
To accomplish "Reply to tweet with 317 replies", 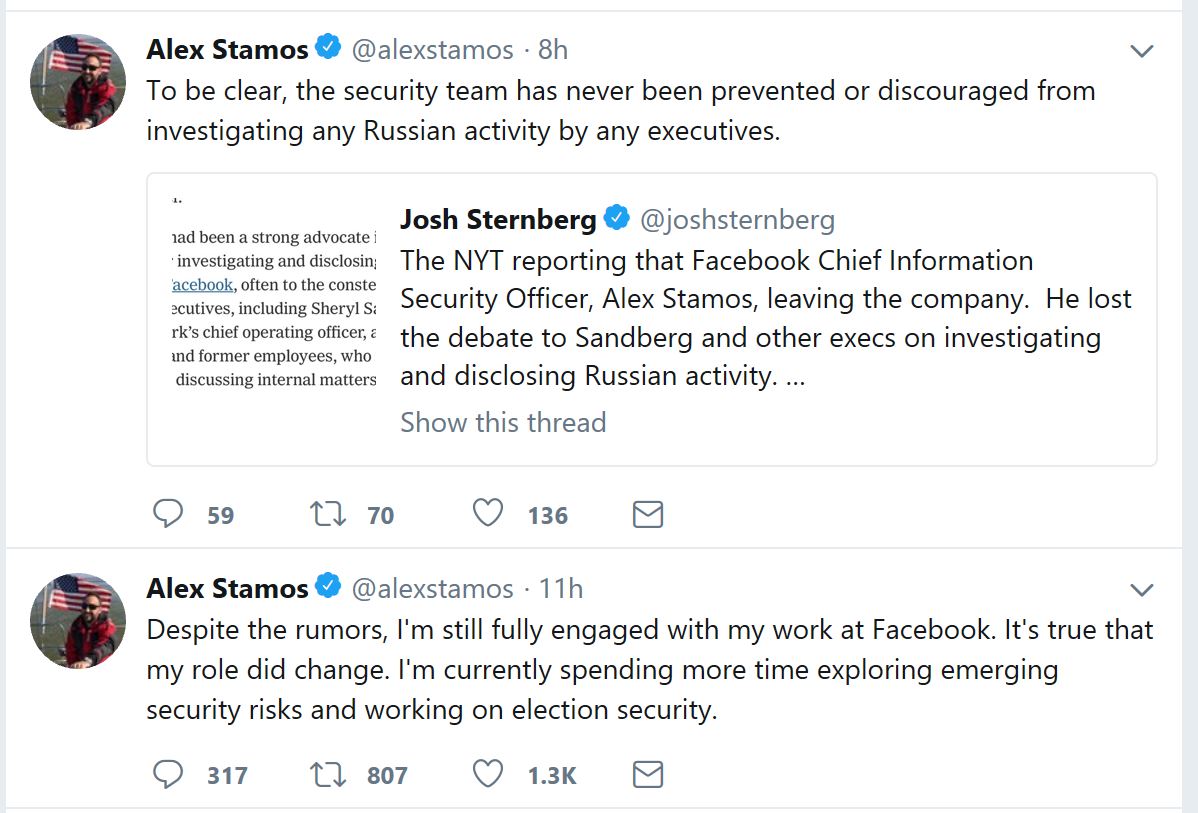I will [168, 774].
